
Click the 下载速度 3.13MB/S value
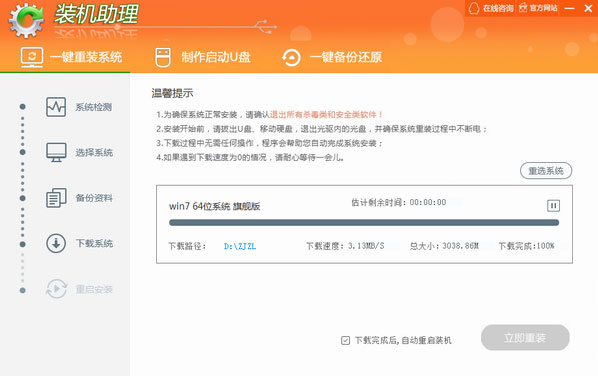tap(366, 246)
